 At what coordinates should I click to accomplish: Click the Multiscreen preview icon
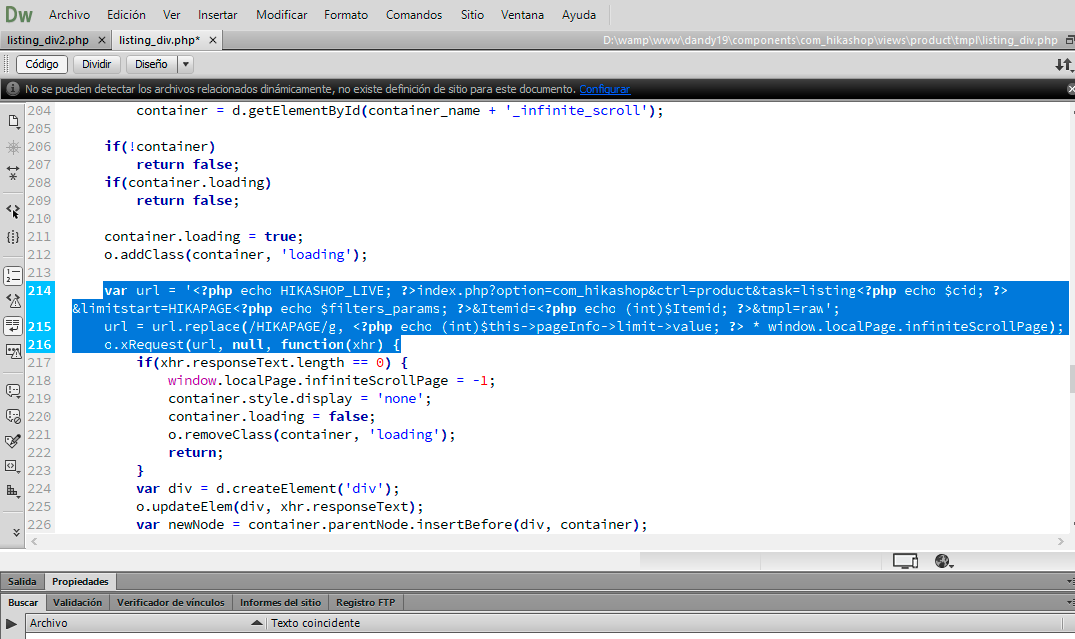tap(905, 561)
